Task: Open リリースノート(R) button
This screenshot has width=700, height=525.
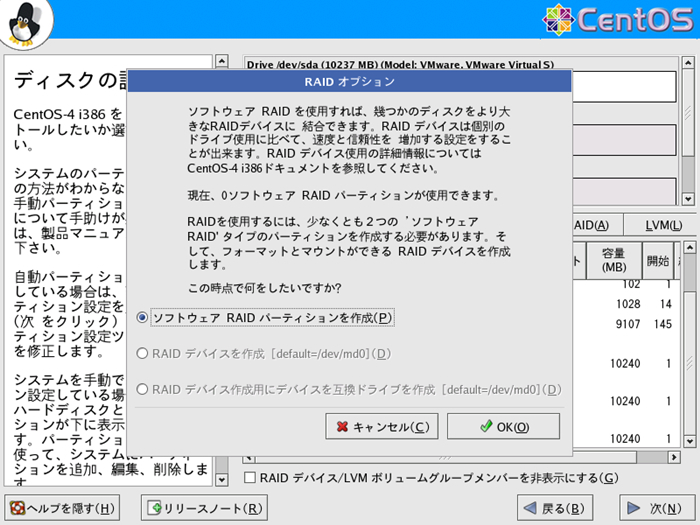Action: pos(204,508)
